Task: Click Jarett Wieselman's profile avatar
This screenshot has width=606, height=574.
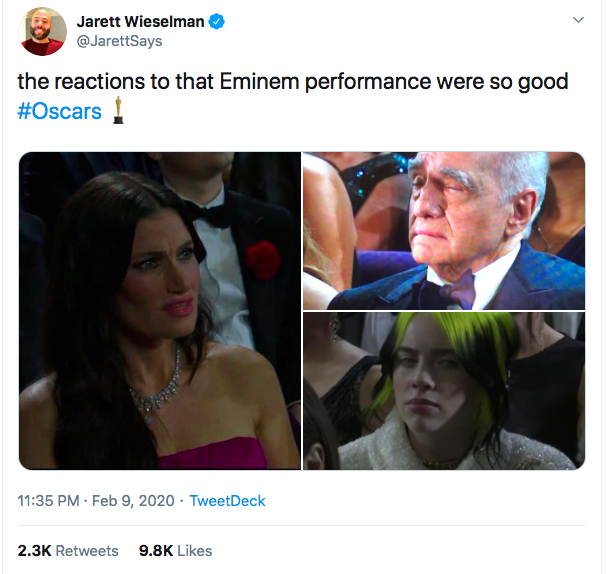Action: (x=42, y=30)
